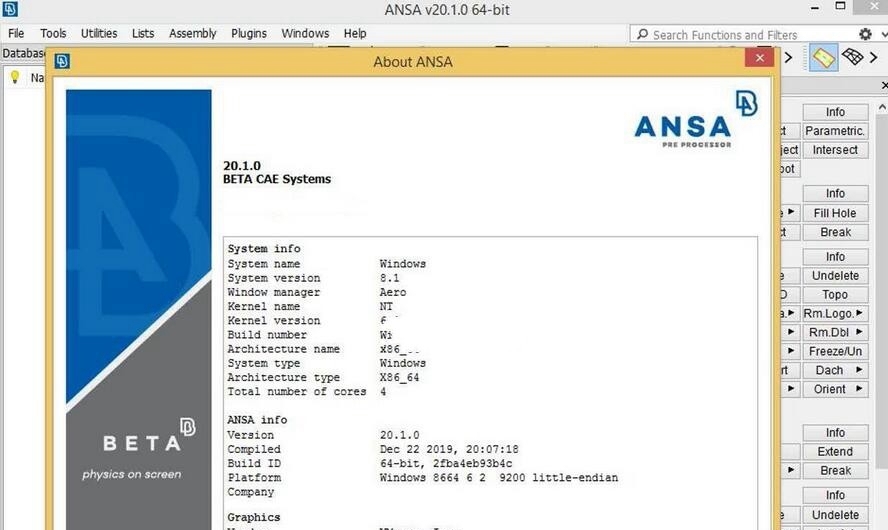Maximize the ANSA main window

[x=840, y=6]
